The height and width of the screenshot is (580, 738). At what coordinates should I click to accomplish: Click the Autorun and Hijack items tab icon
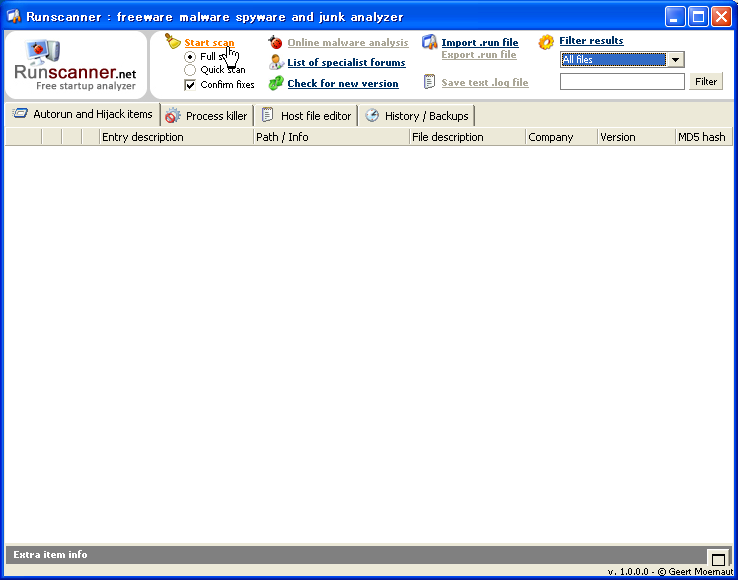(x=20, y=113)
